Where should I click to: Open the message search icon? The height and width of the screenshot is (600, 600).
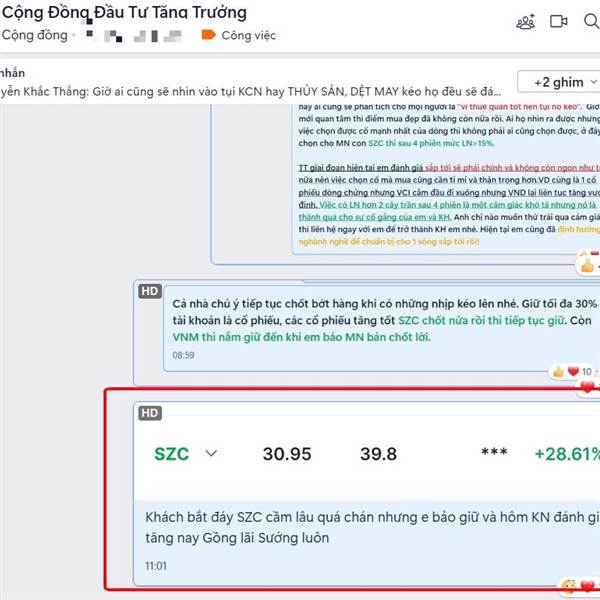pyautogui.click(x=592, y=21)
